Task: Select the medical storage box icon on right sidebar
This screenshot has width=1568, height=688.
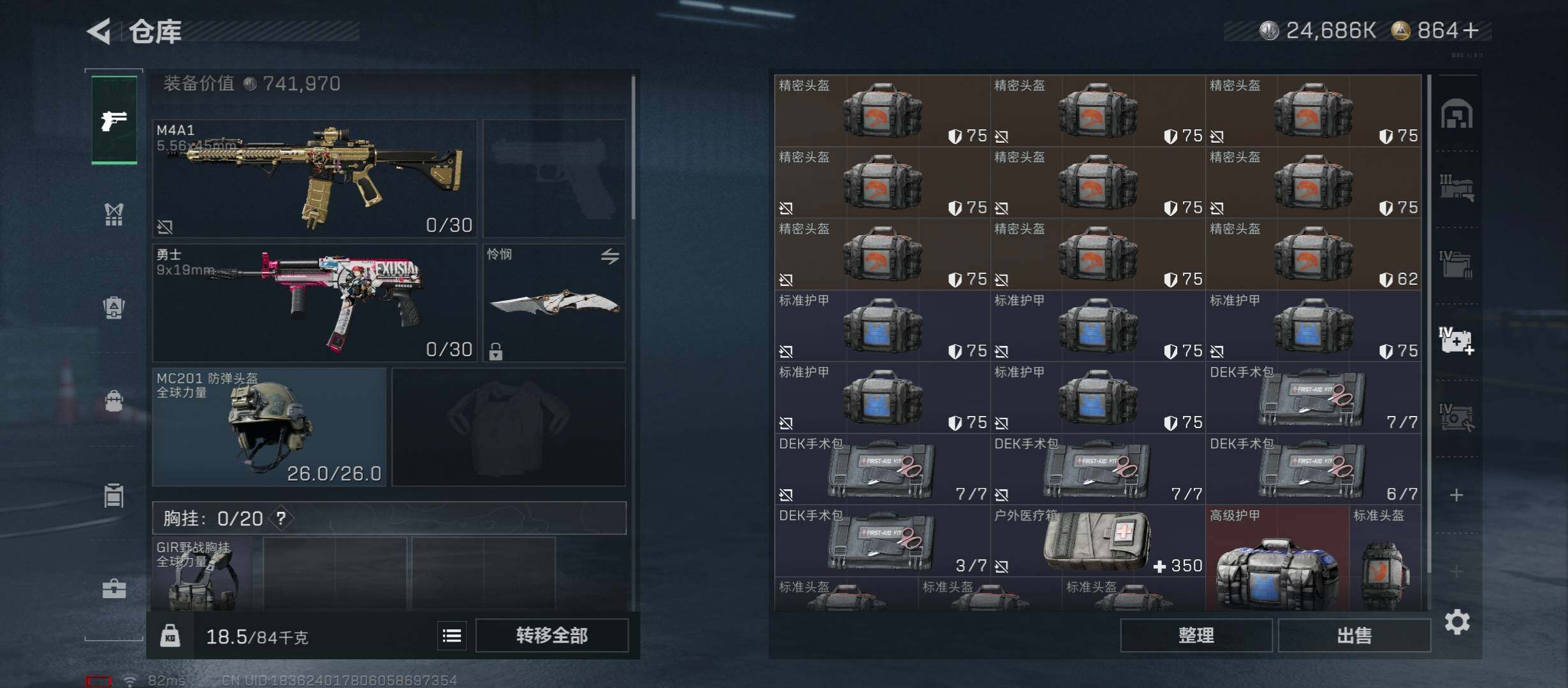Action: pyautogui.click(x=1456, y=341)
